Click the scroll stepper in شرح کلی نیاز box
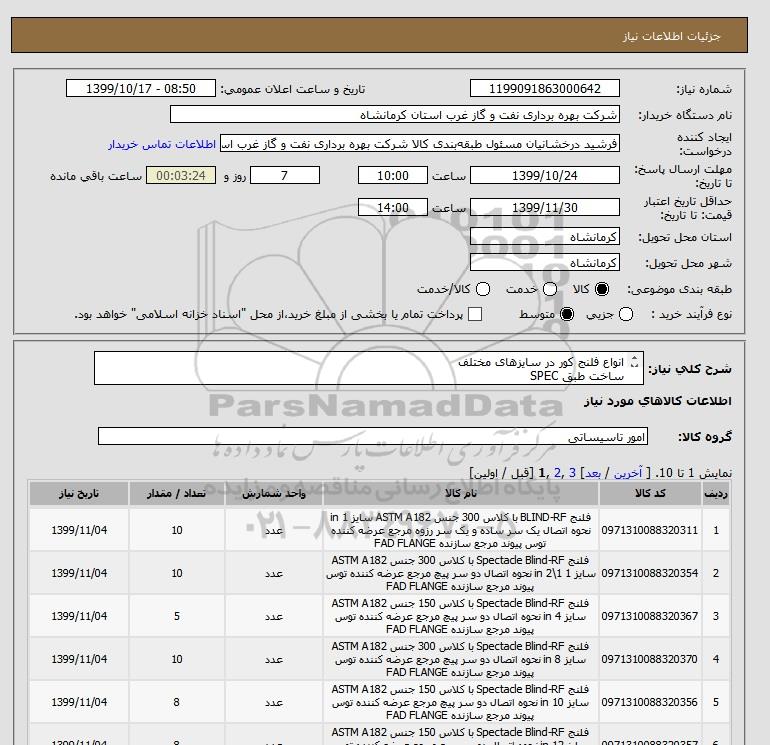 (634, 362)
